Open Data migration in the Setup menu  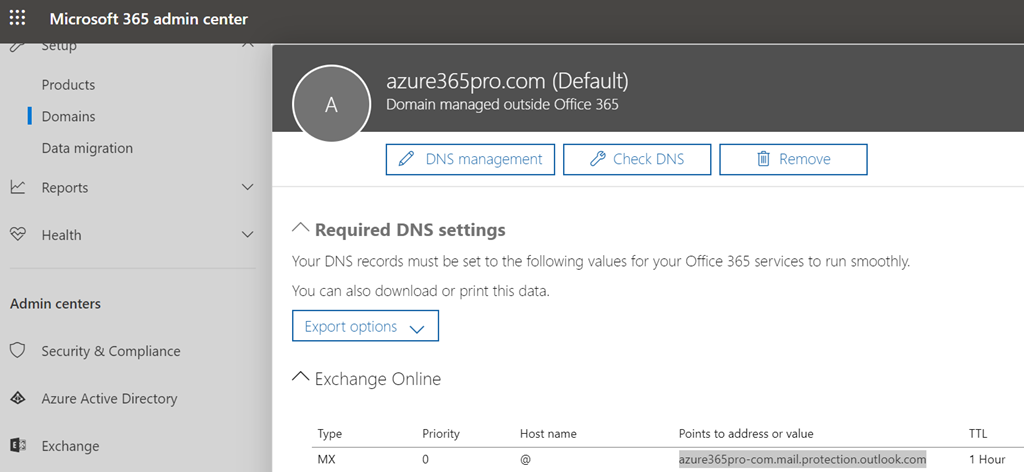tap(87, 148)
